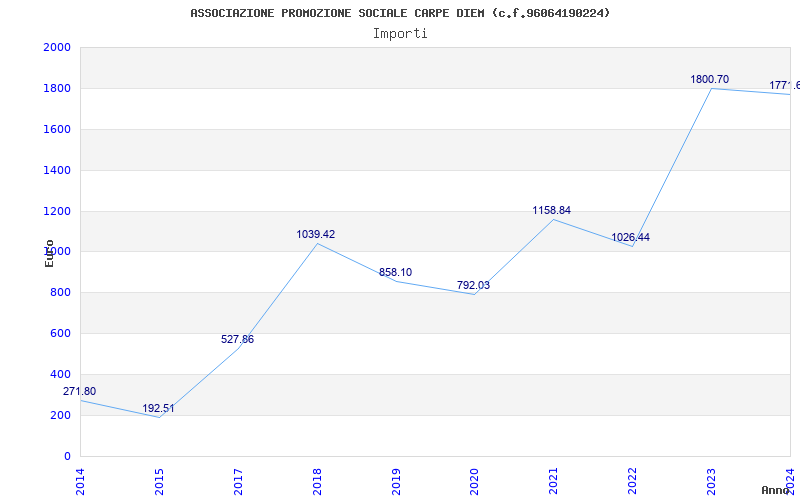Click the 527.86 value label

pyautogui.click(x=237, y=339)
